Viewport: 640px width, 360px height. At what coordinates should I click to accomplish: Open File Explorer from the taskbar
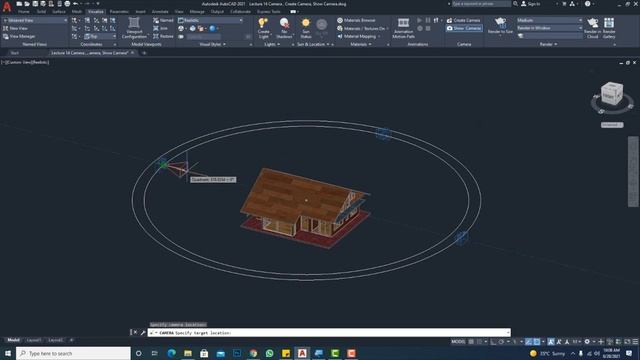[x=188, y=353]
